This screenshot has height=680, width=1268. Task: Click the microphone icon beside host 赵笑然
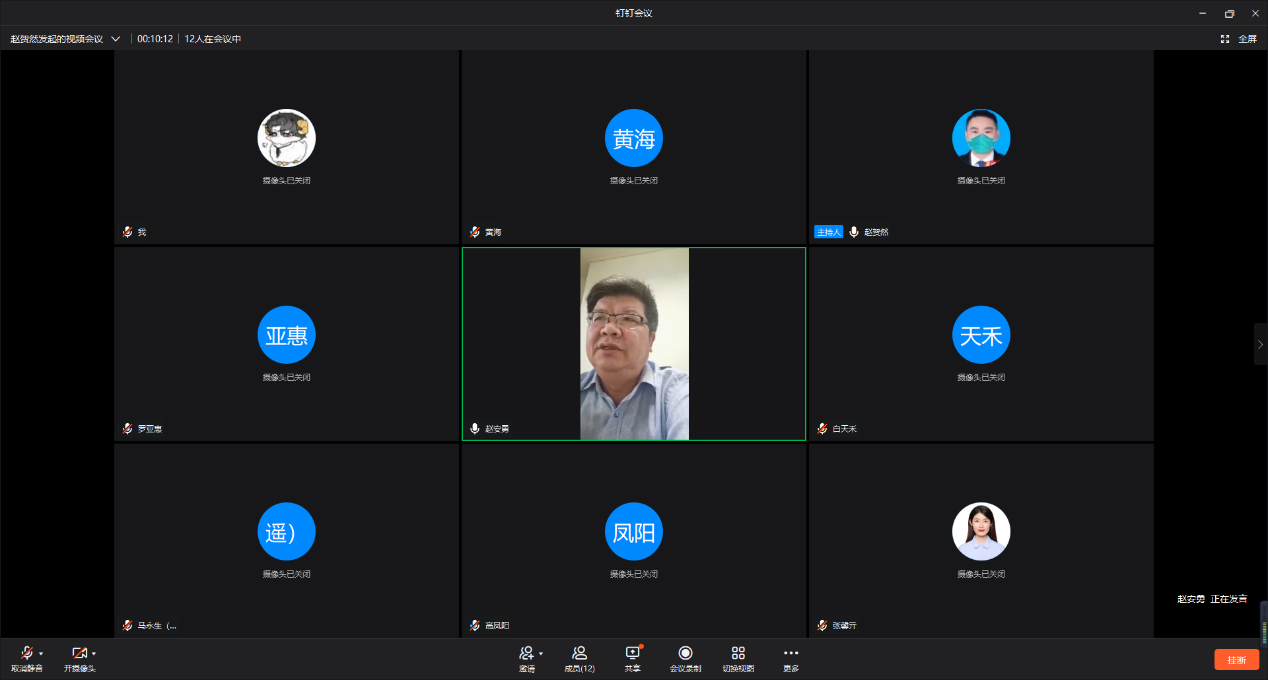point(854,231)
